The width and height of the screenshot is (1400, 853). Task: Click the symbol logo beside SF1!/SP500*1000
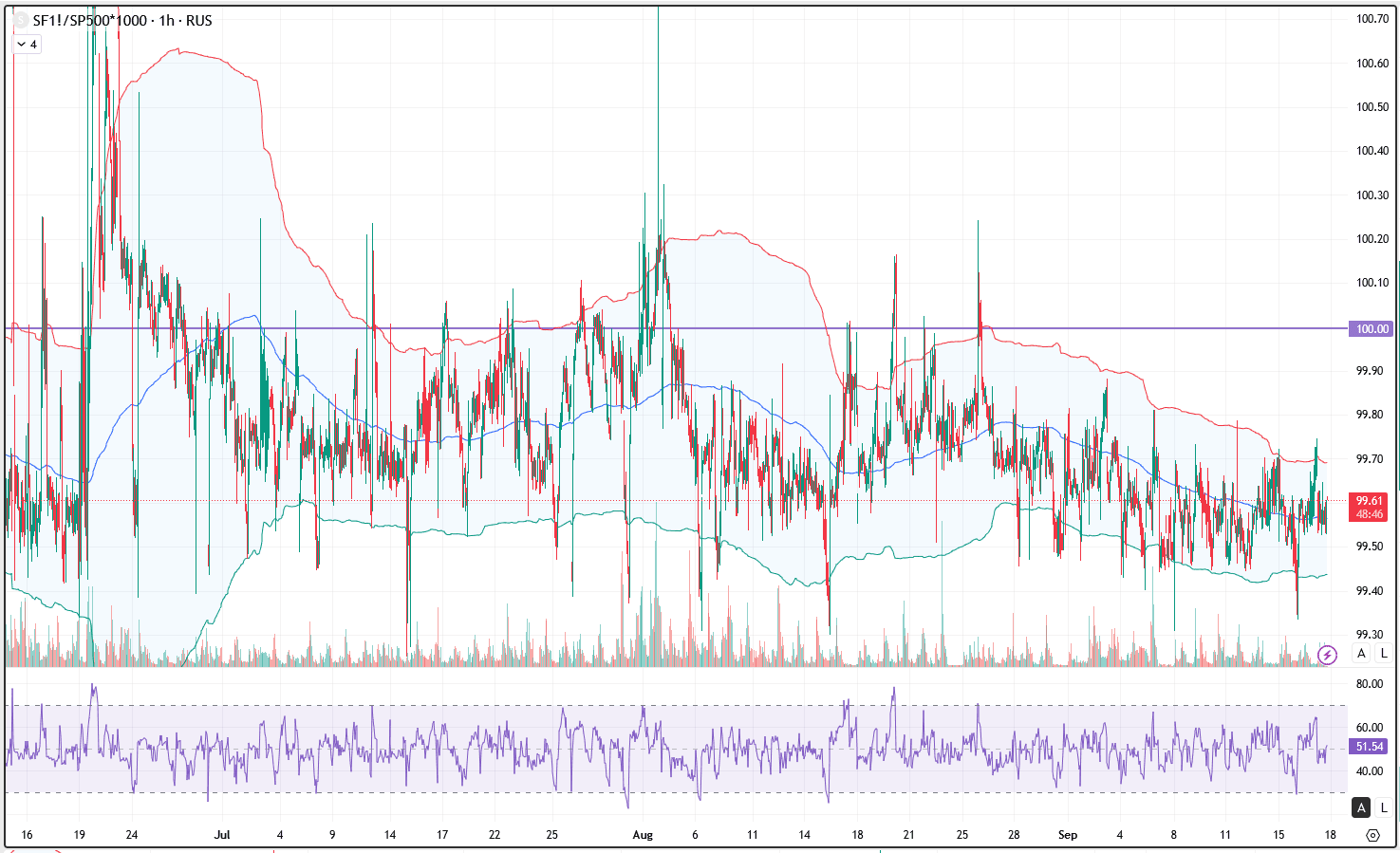[20, 20]
